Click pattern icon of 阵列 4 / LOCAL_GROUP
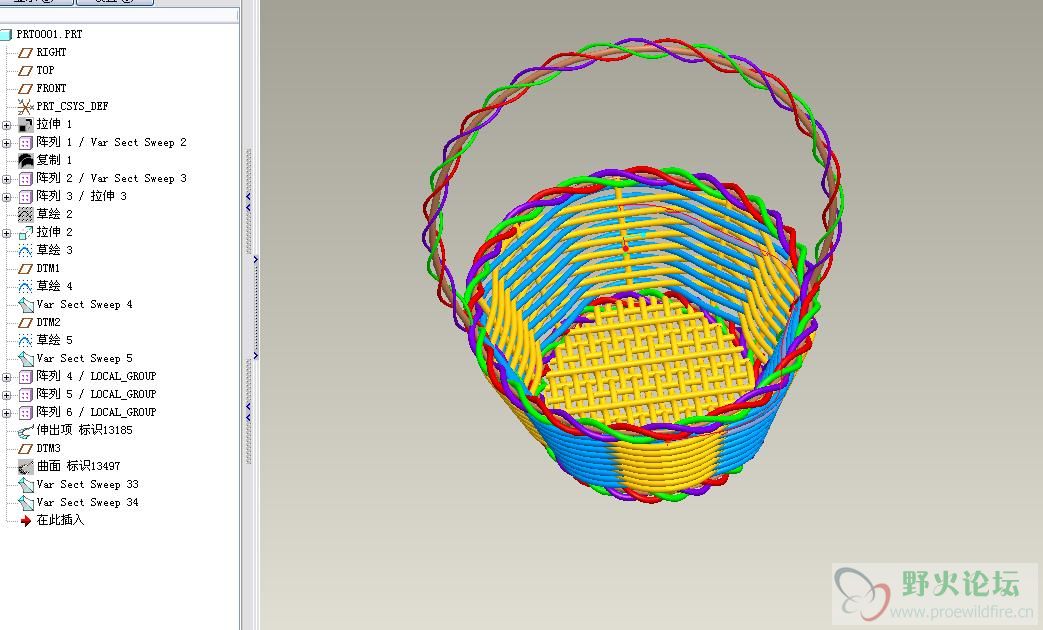The image size is (1043, 630). 25,377
